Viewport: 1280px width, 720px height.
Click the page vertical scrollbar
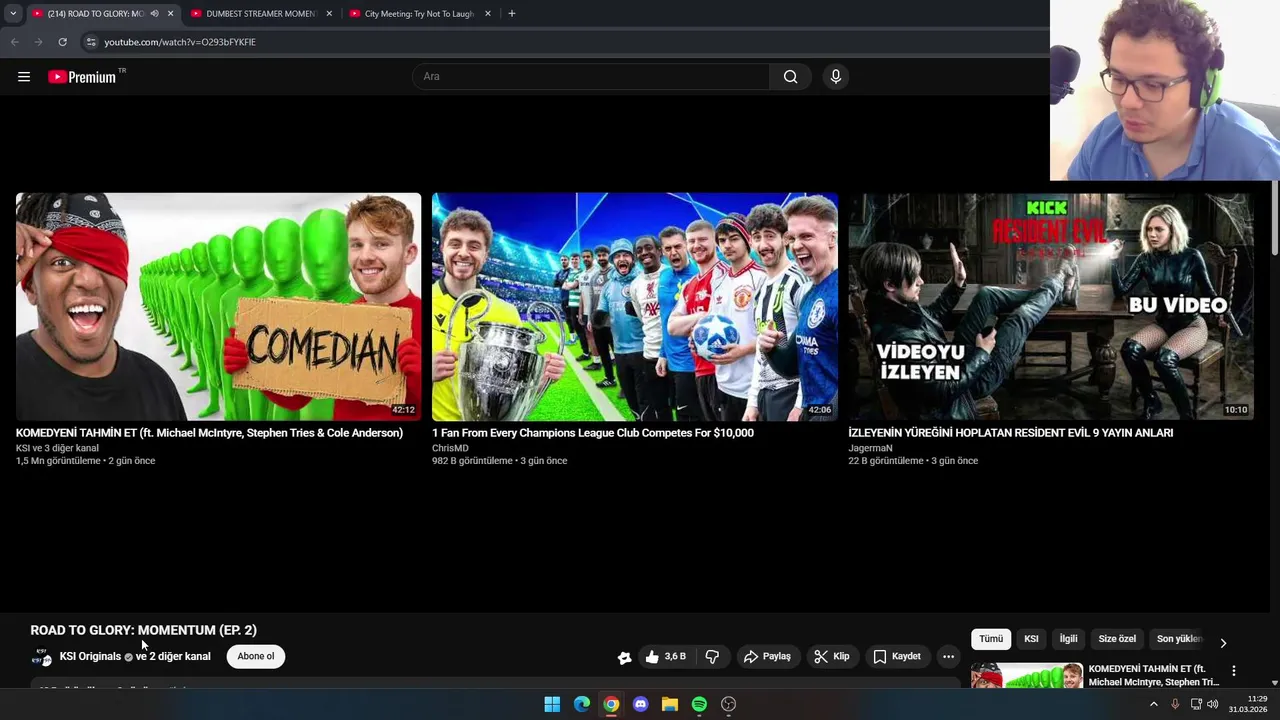(x=1274, y=218)
